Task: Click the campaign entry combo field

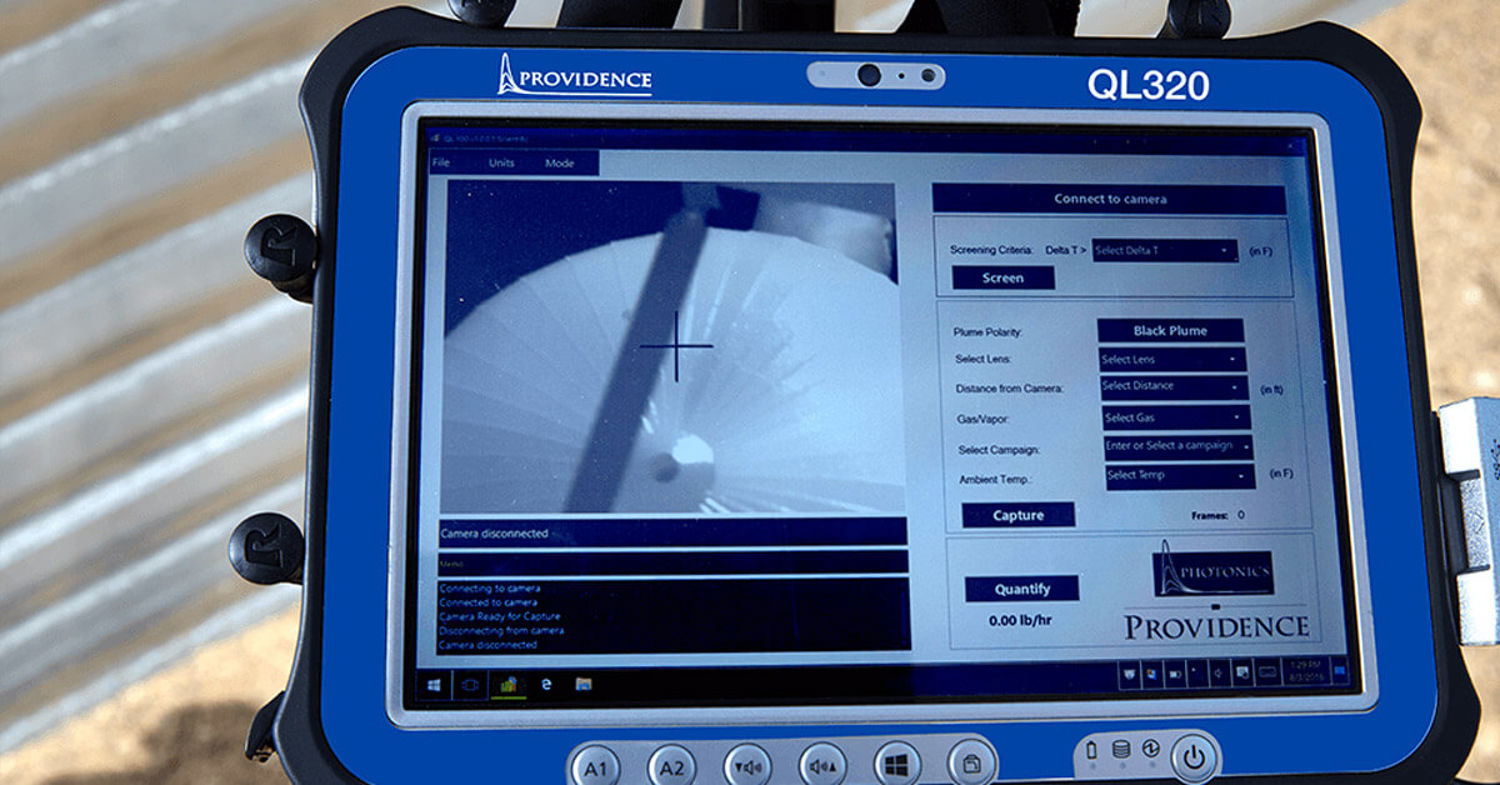Action: (1177, 446)
